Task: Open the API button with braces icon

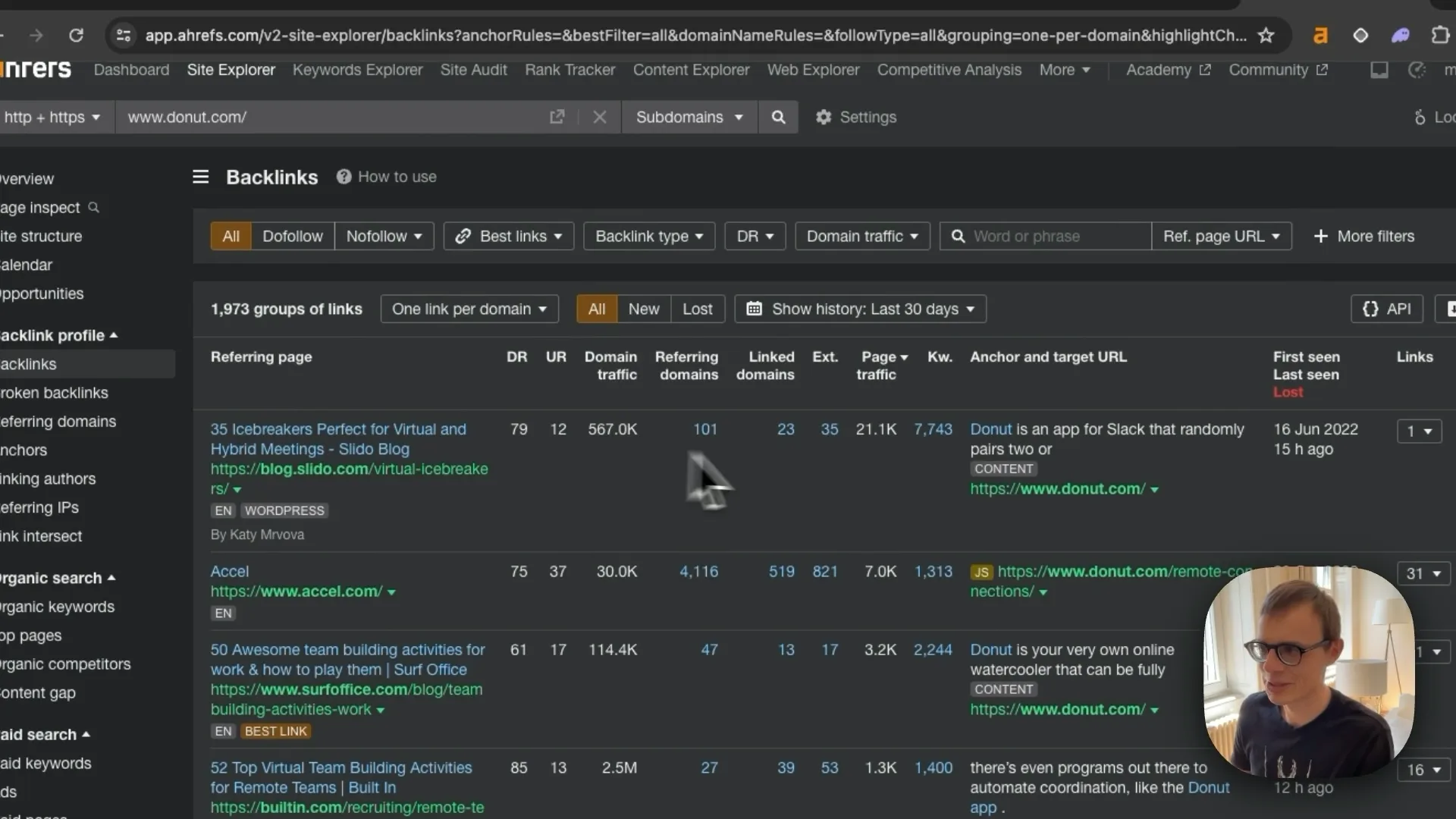Action: pos(1386,309)
